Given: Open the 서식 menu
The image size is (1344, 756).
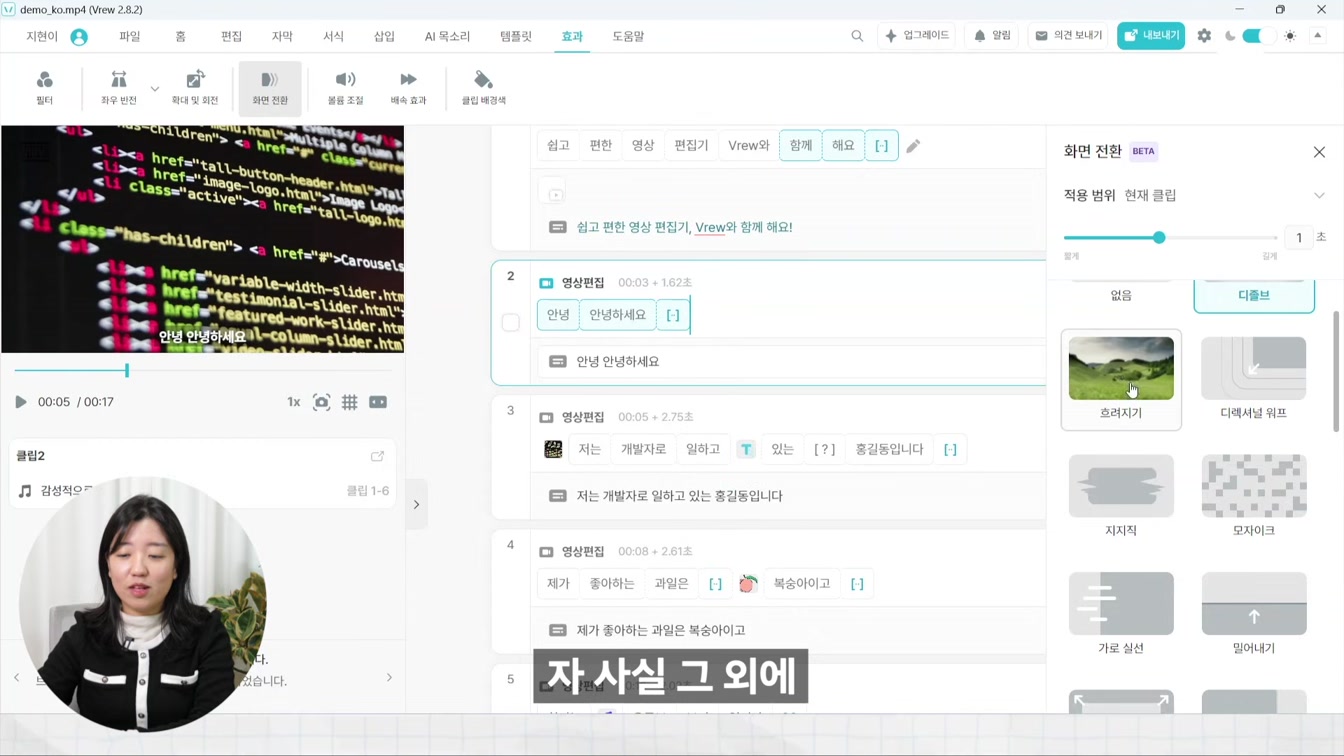Looking at the screenshot, I should click(334, 36).
